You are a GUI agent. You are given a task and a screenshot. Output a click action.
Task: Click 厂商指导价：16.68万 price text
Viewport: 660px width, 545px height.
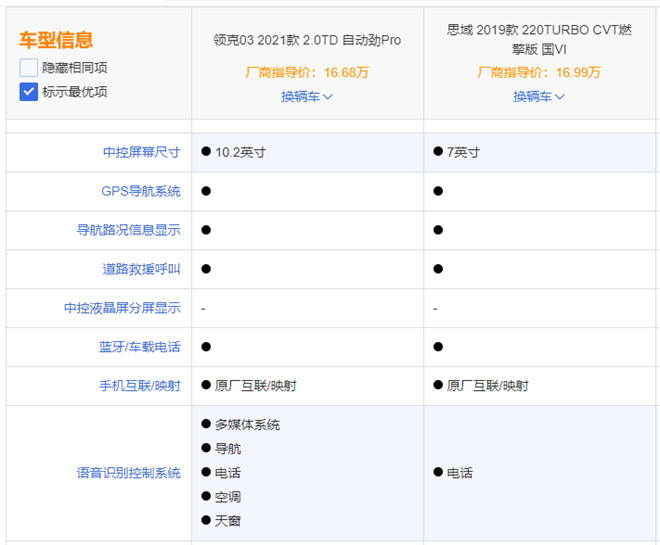307,72
